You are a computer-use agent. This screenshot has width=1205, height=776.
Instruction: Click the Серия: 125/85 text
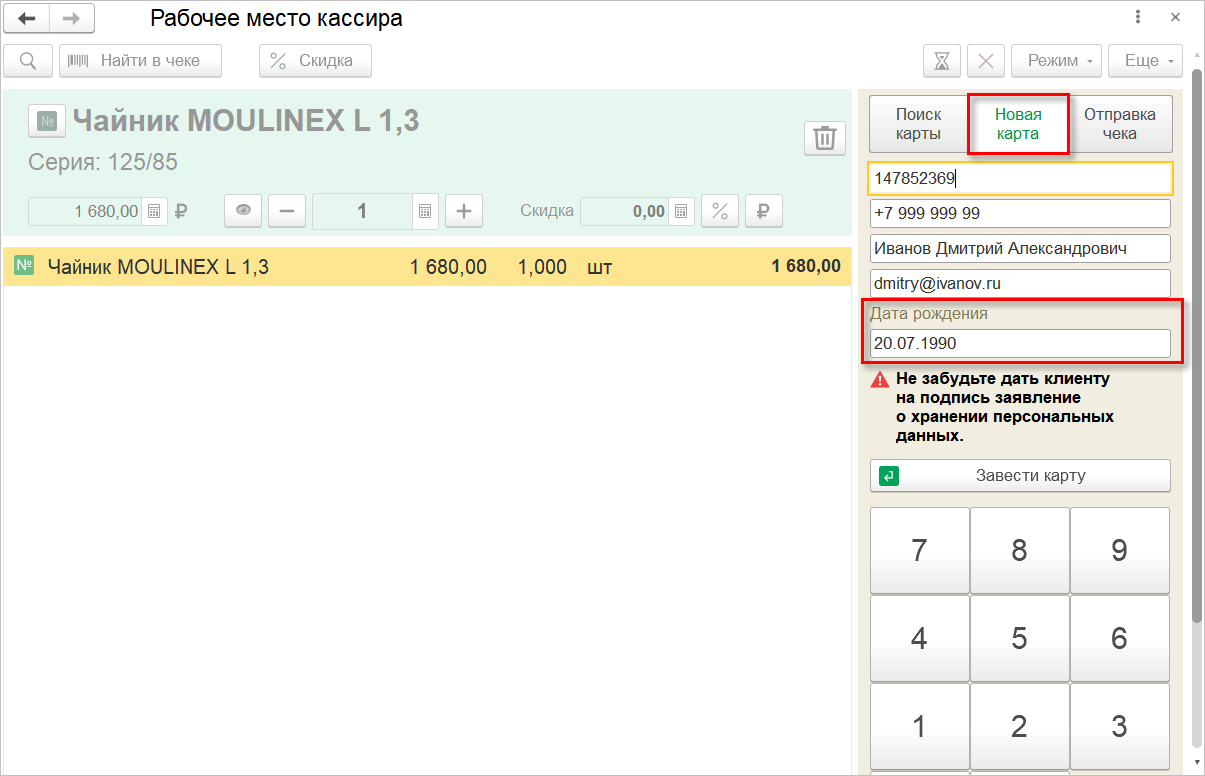[103, 162]
